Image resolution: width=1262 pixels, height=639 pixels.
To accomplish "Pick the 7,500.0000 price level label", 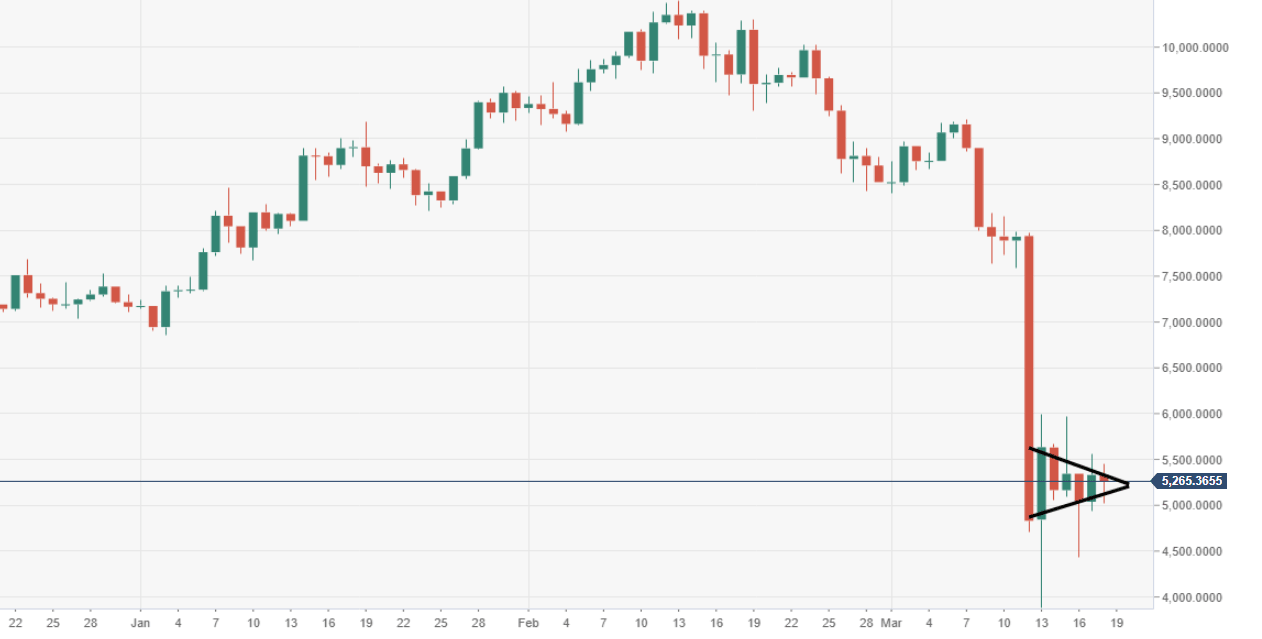I will pos(1194,277).
